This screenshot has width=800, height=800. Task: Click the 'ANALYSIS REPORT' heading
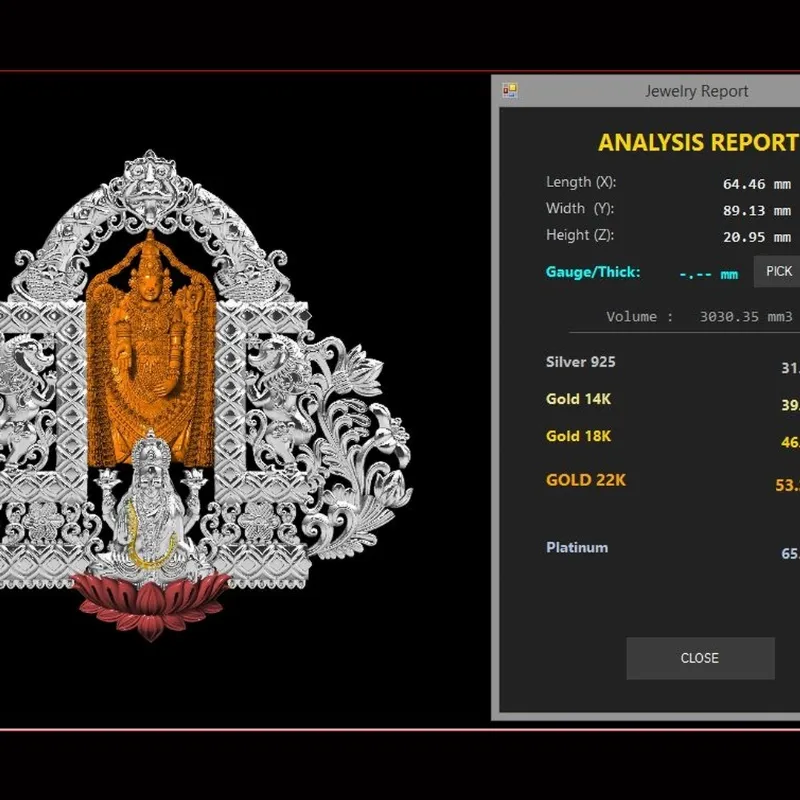click(698, 142)
